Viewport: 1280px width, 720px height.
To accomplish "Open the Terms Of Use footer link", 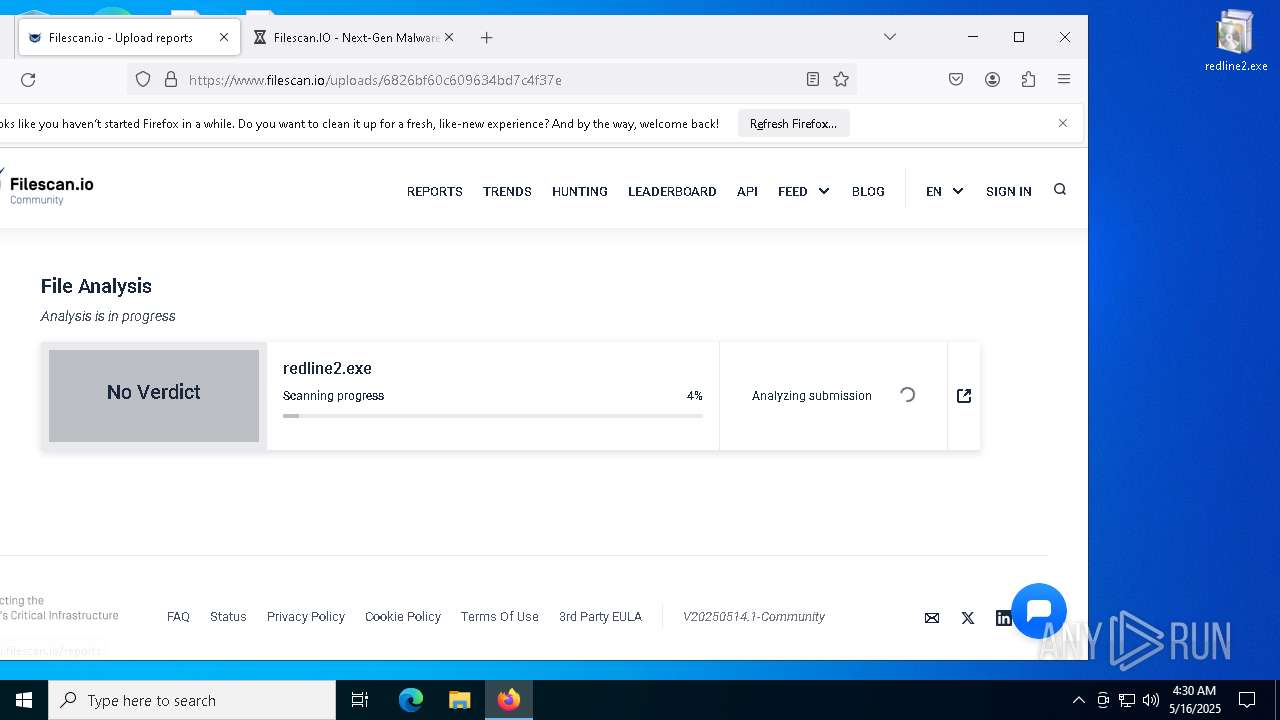I will pyautogui.click(x=500, y=616).
